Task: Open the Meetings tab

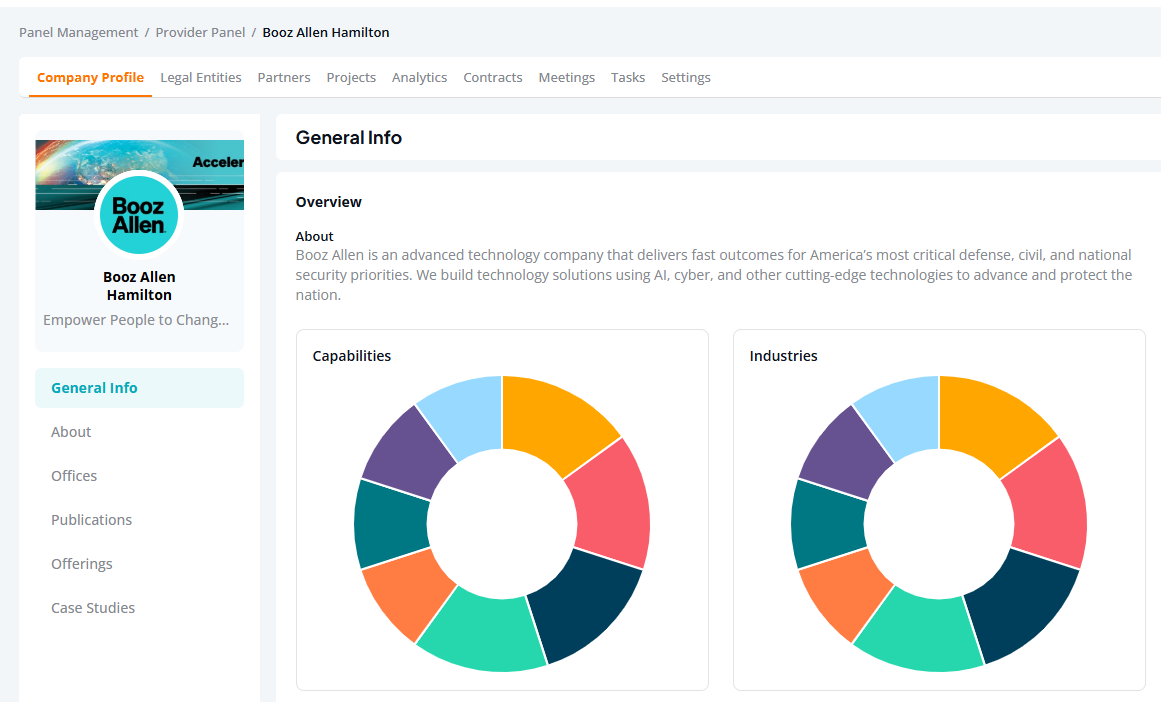Action: point(566,78)
